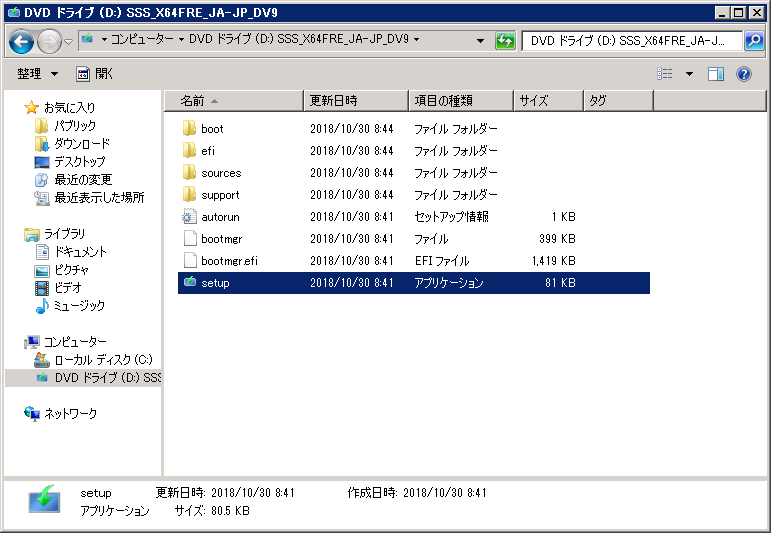Open the address bar history dropdown
Screen dimensions: 771x533
coord(480,40)
